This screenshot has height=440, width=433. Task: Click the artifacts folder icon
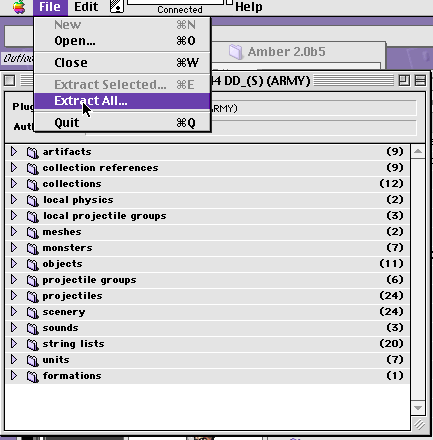pyautogui.click(x=32, y=152)
